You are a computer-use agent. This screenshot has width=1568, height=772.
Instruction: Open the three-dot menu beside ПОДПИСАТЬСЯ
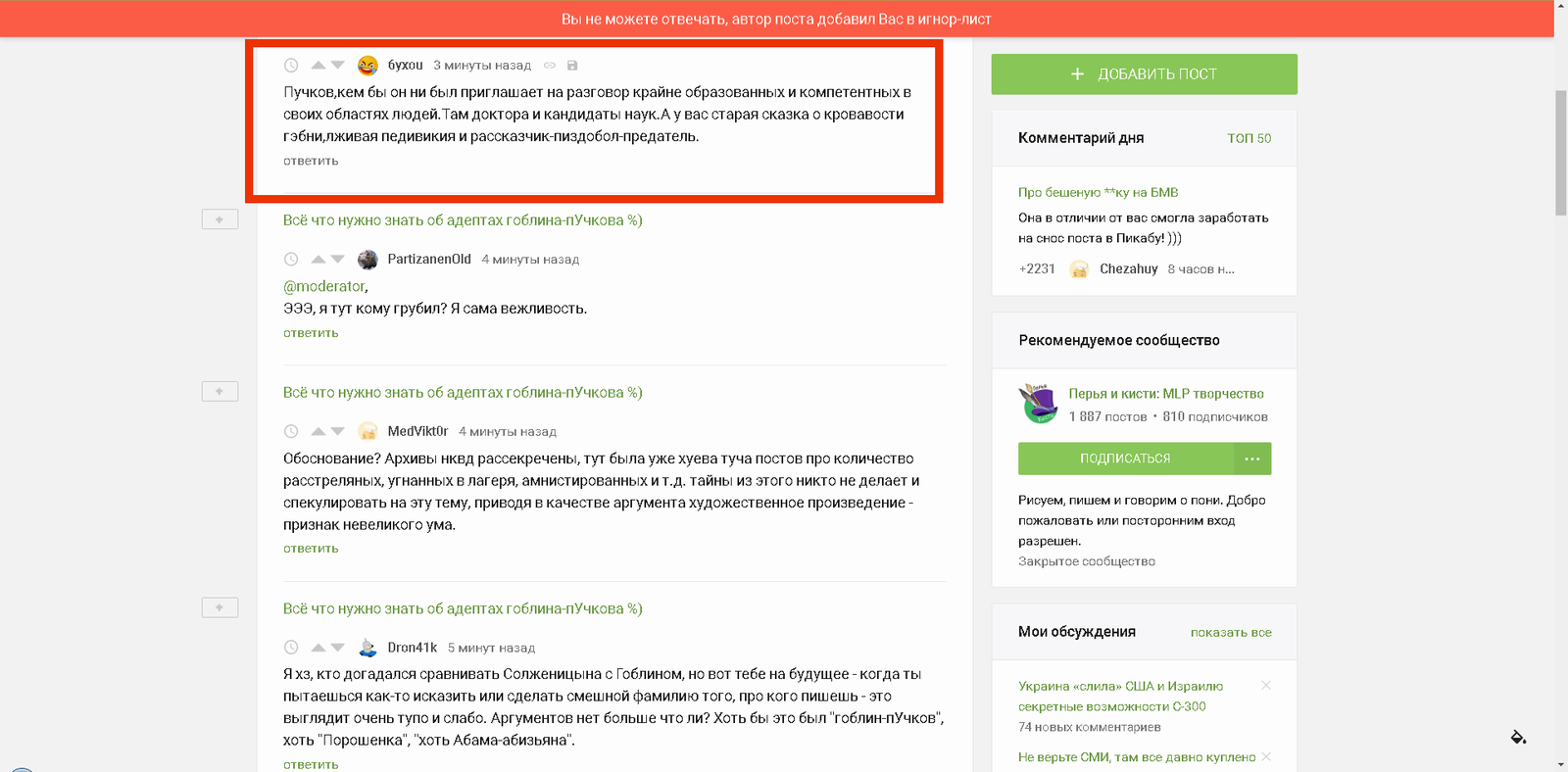(1252, 458)
